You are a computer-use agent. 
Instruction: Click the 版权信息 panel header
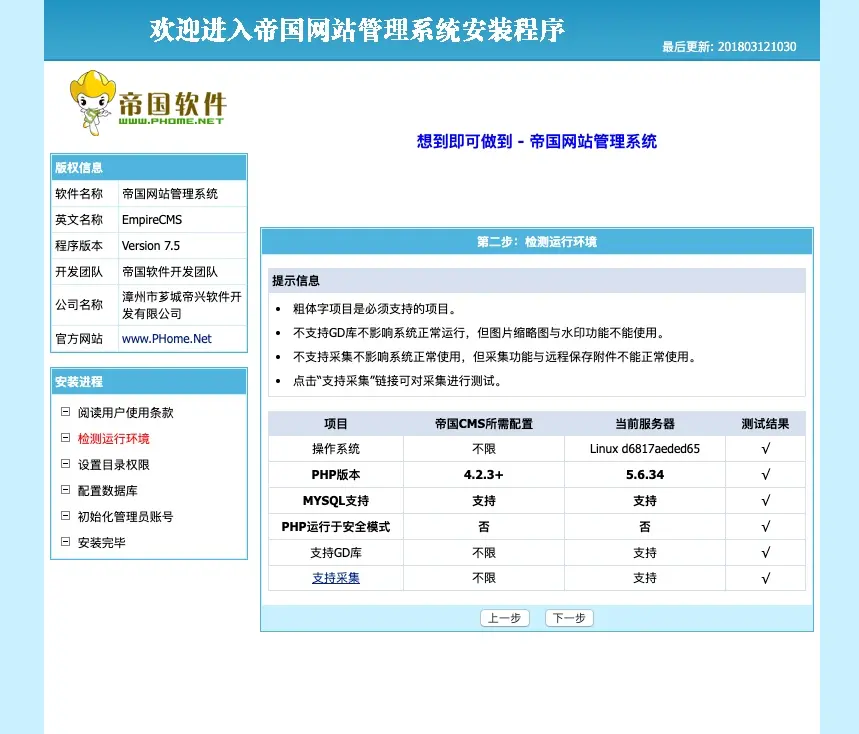pos(149,168)
